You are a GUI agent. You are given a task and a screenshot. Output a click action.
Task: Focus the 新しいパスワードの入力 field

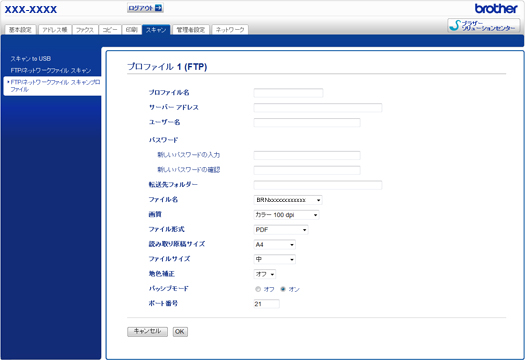[307, 155]
